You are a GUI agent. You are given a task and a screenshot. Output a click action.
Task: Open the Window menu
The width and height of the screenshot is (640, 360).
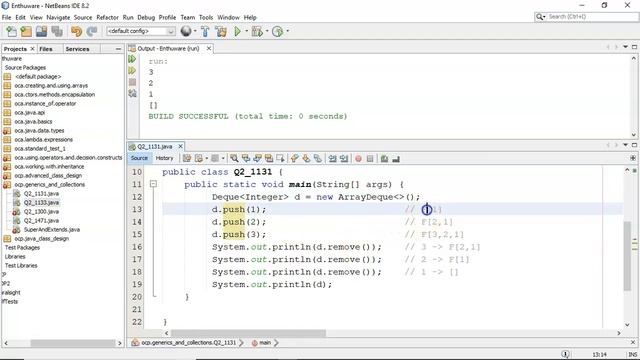click(x=228, y=18)
